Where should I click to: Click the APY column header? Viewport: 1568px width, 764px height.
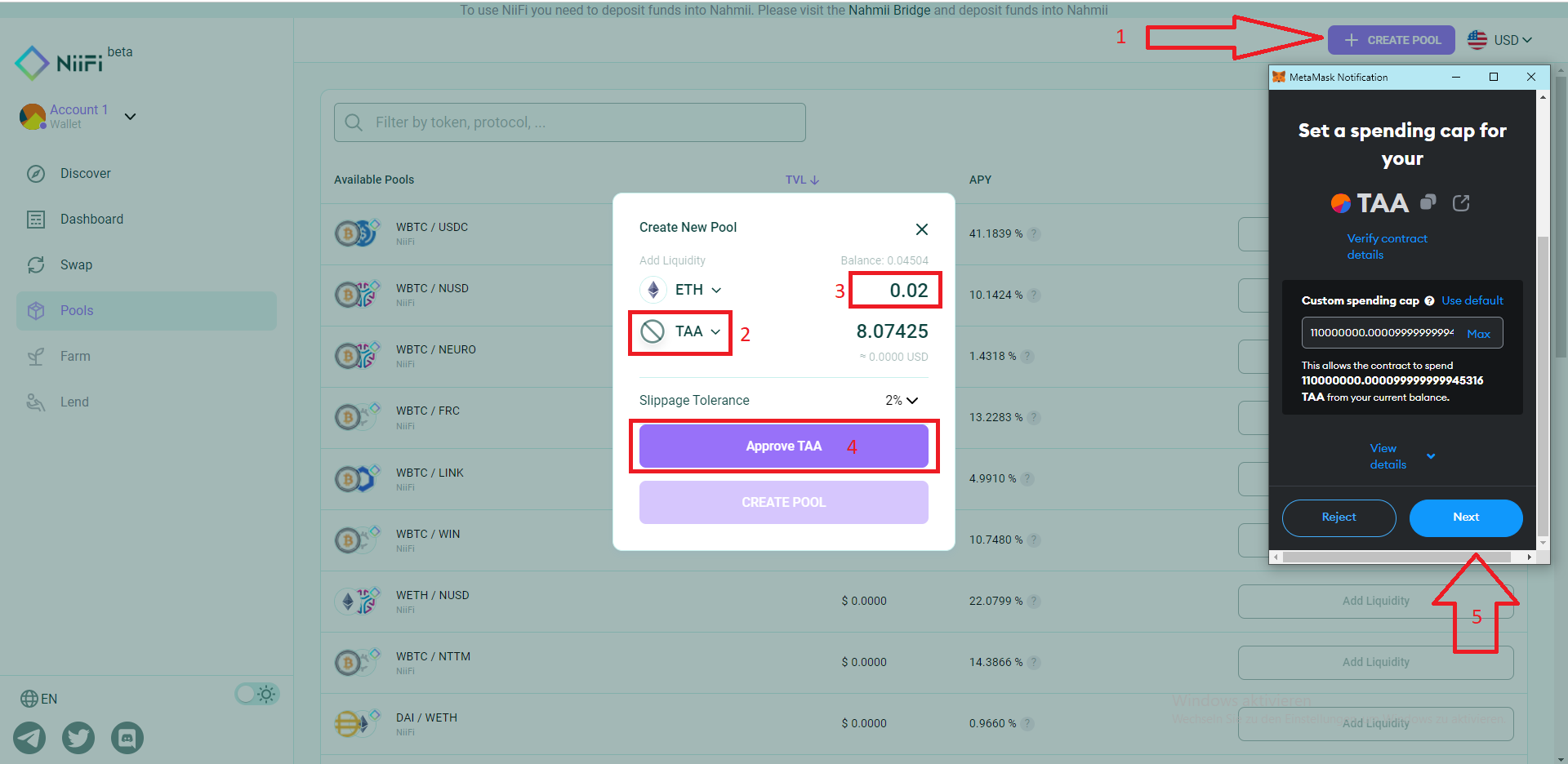coord(980,180)
